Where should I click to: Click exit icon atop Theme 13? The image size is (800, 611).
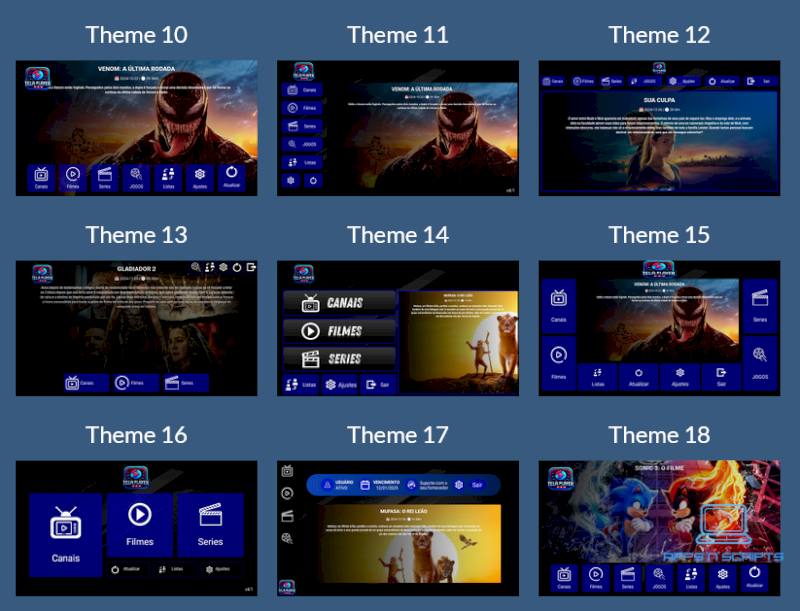pyautogui.click(x=251, y=267)
